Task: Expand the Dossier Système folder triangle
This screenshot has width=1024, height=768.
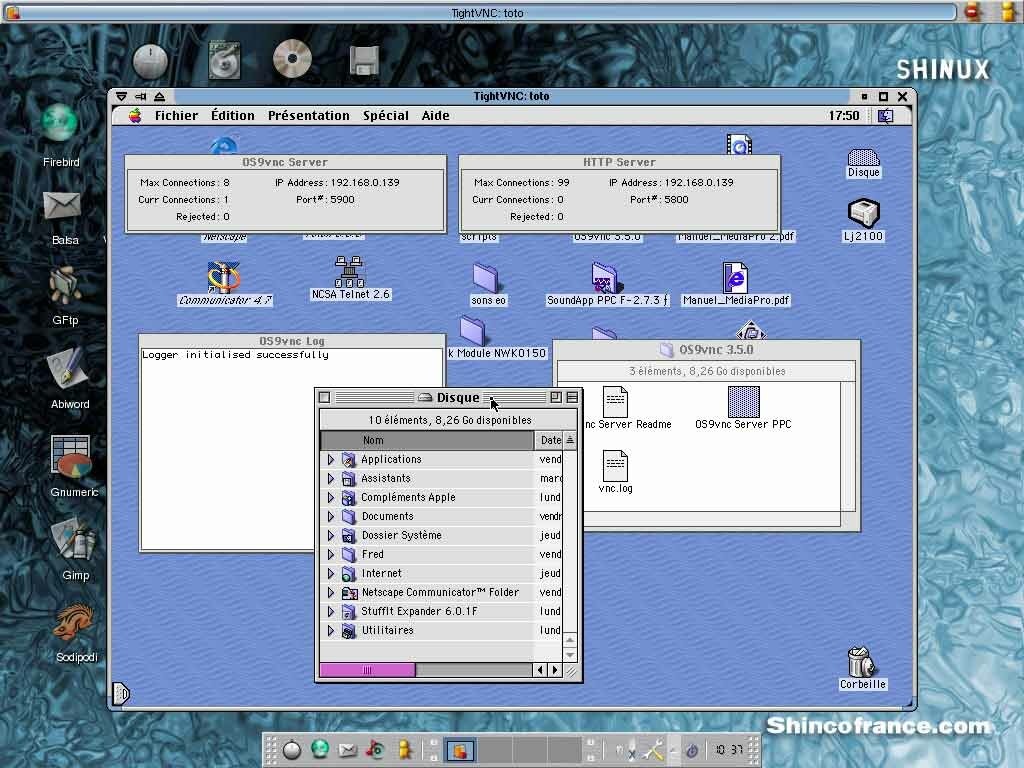Action: coord(330,536)
